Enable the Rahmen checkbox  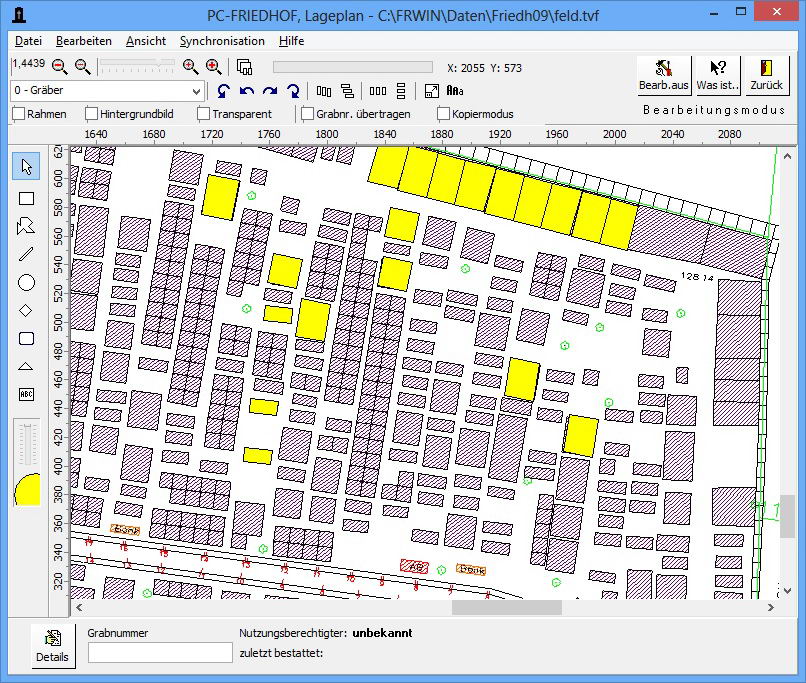tap(19, 114)
